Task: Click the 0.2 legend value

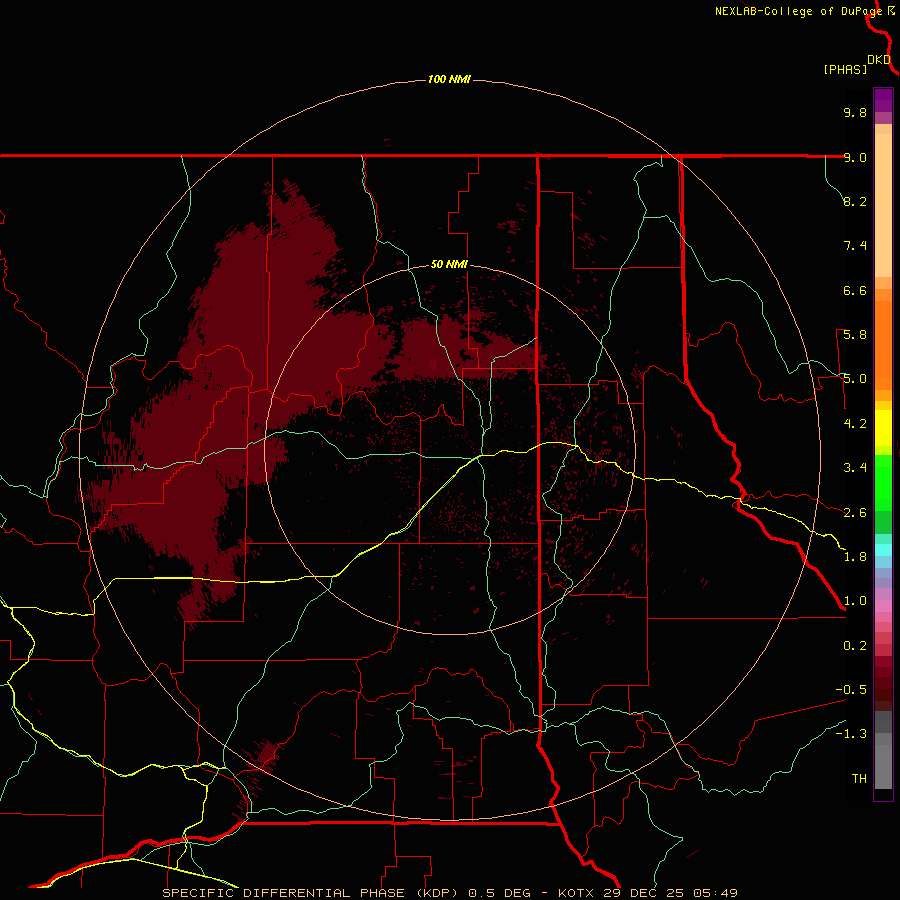Action: tap(855, 646)
